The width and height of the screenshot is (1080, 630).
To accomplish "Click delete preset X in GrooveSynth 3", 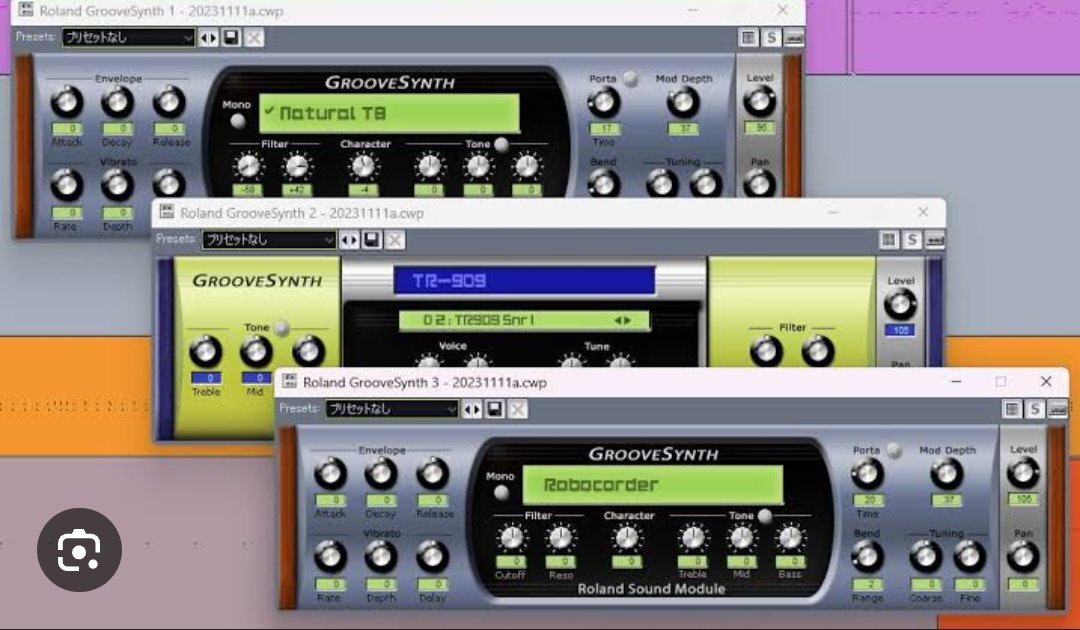I will pos(517,409).
